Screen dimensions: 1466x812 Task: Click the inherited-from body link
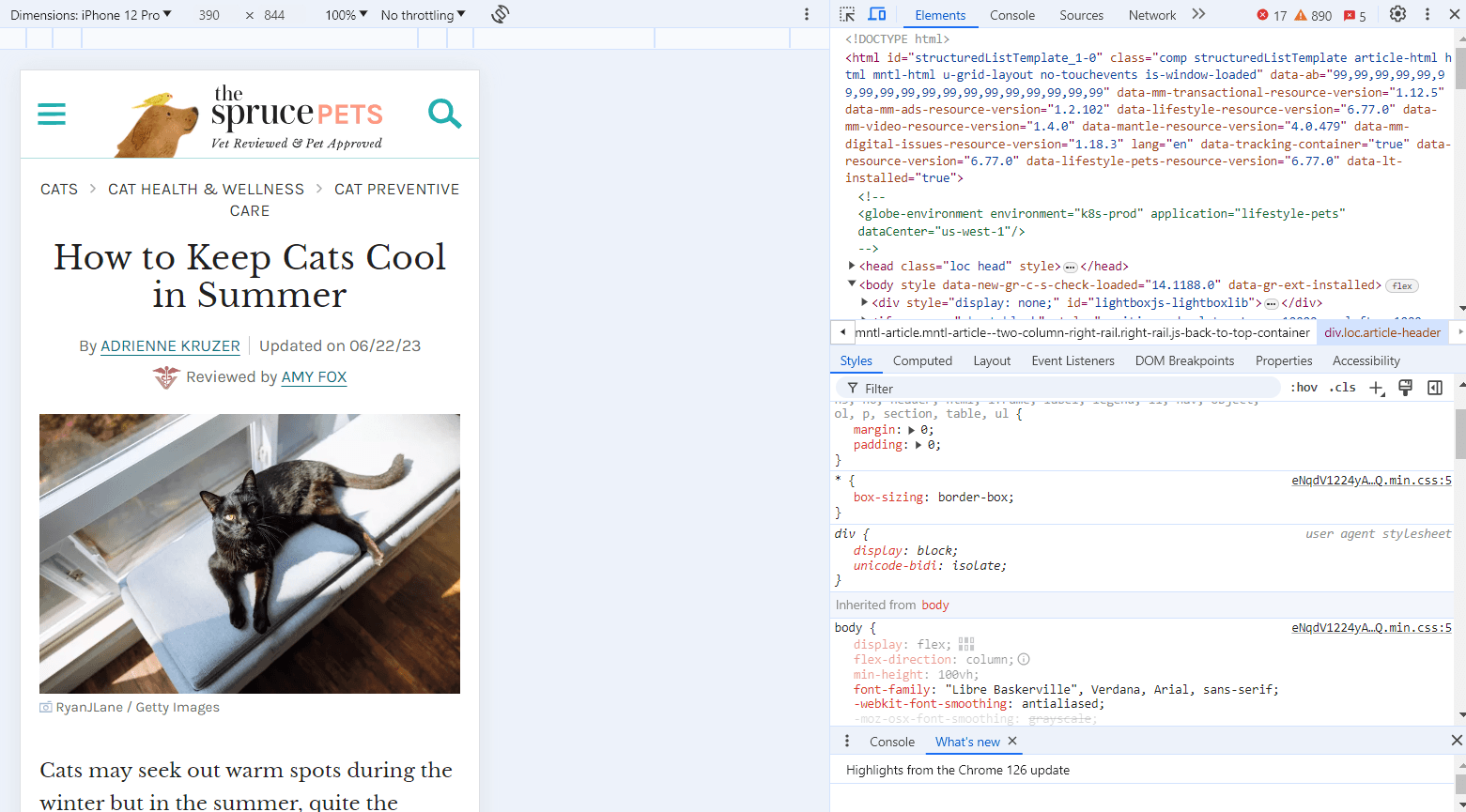(x=935, y=605)
